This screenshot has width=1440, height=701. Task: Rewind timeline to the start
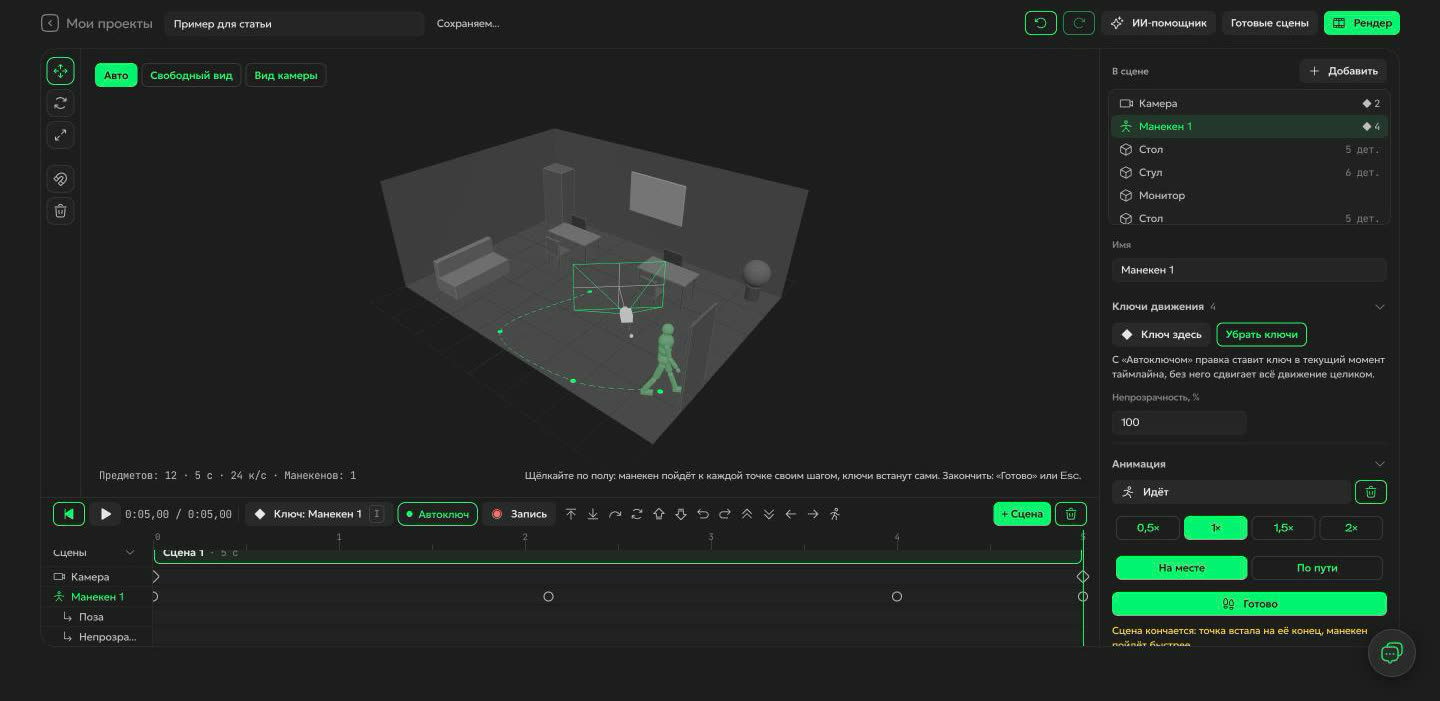coord(69,514)
